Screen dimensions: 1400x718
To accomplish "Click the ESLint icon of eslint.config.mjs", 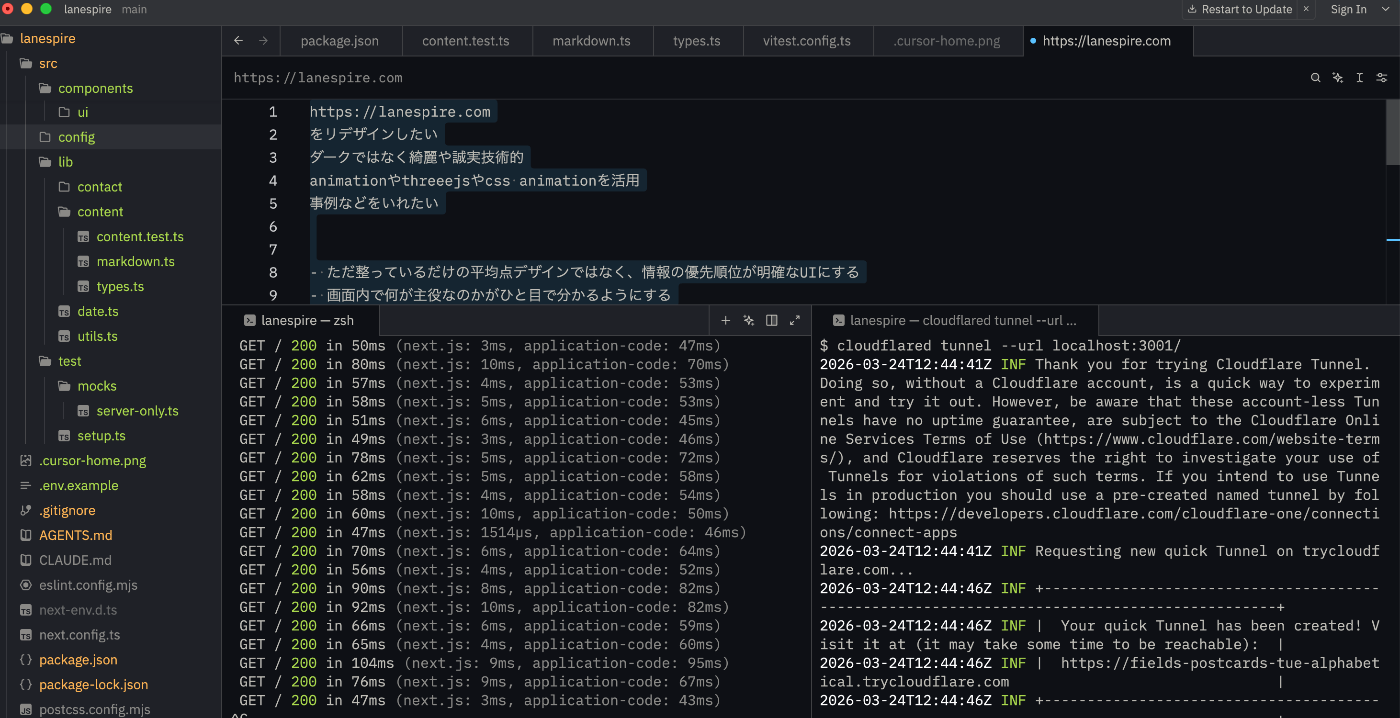I will point(26,585).
